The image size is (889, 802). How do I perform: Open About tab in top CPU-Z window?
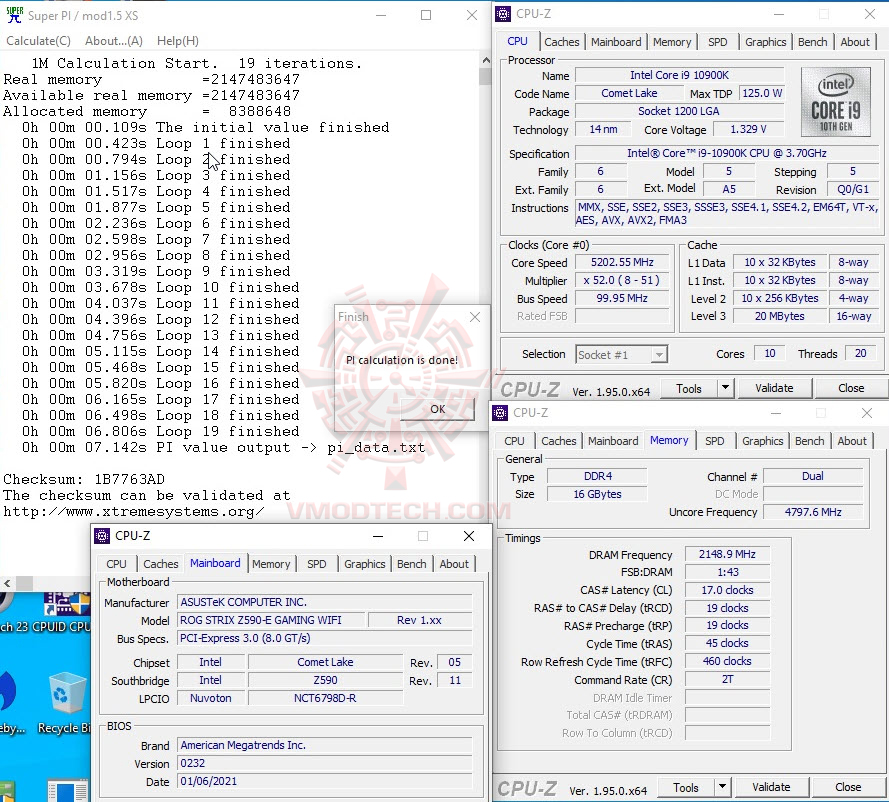tap(854, 42)
